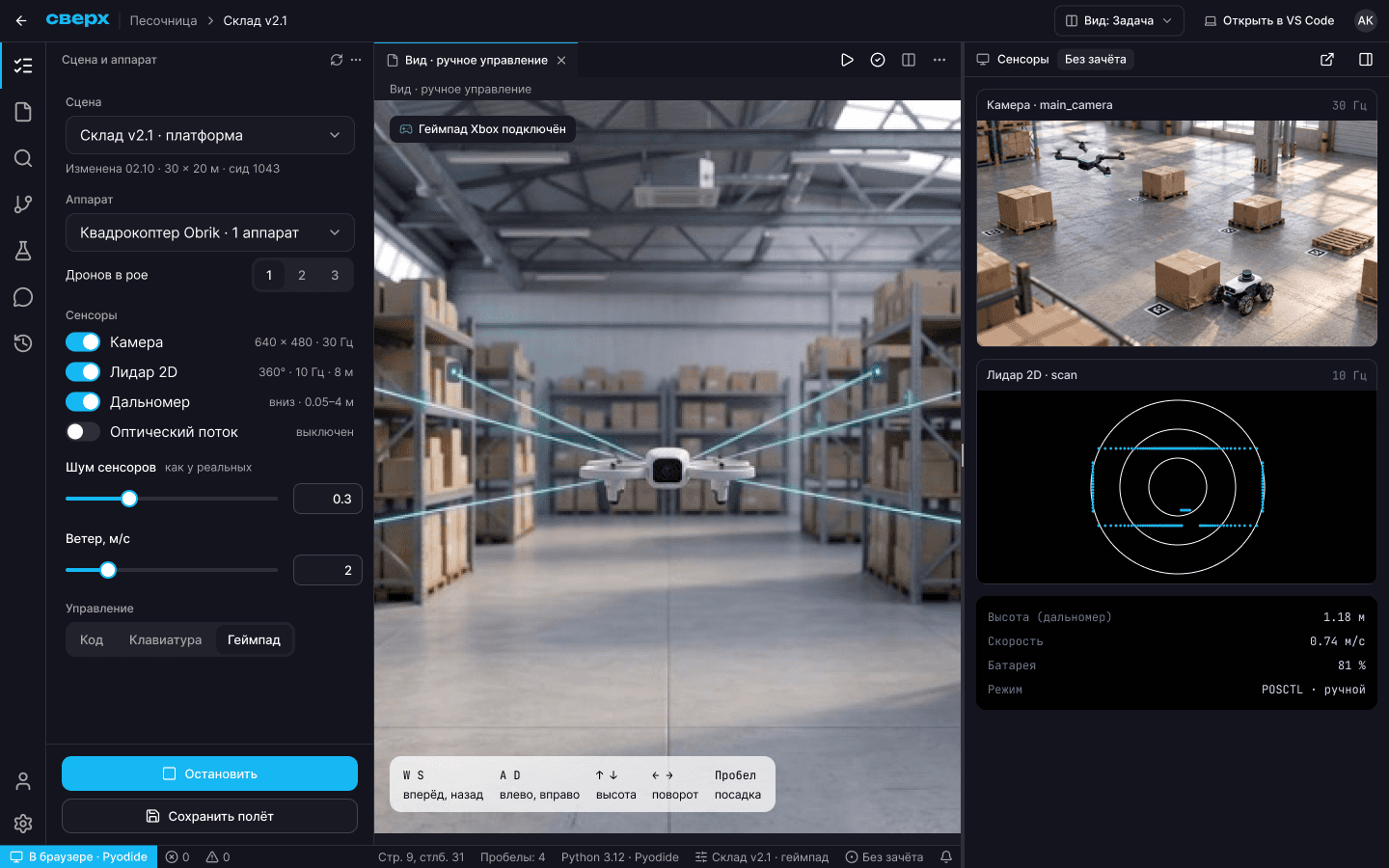Image resolution: width=1389 pixels, height=868 pixels.
Task: Click the sensor noise value field 0.3
Action: point(328,499)
